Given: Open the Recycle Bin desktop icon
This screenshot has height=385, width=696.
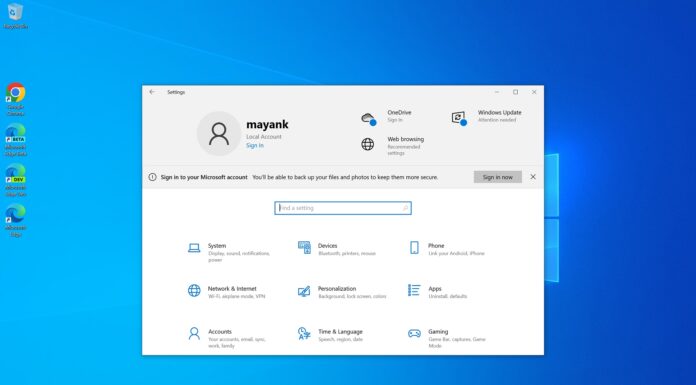Looking at the screenshot, I should click(x=16, y=16).
